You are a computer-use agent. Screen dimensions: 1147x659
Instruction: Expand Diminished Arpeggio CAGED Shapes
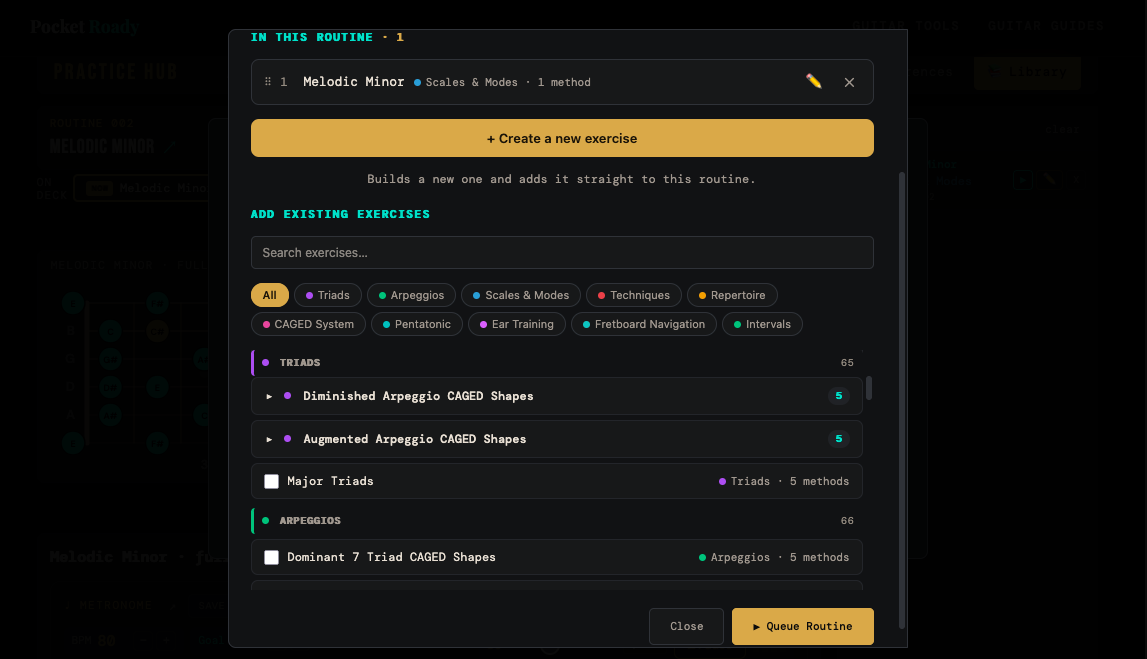269,396
